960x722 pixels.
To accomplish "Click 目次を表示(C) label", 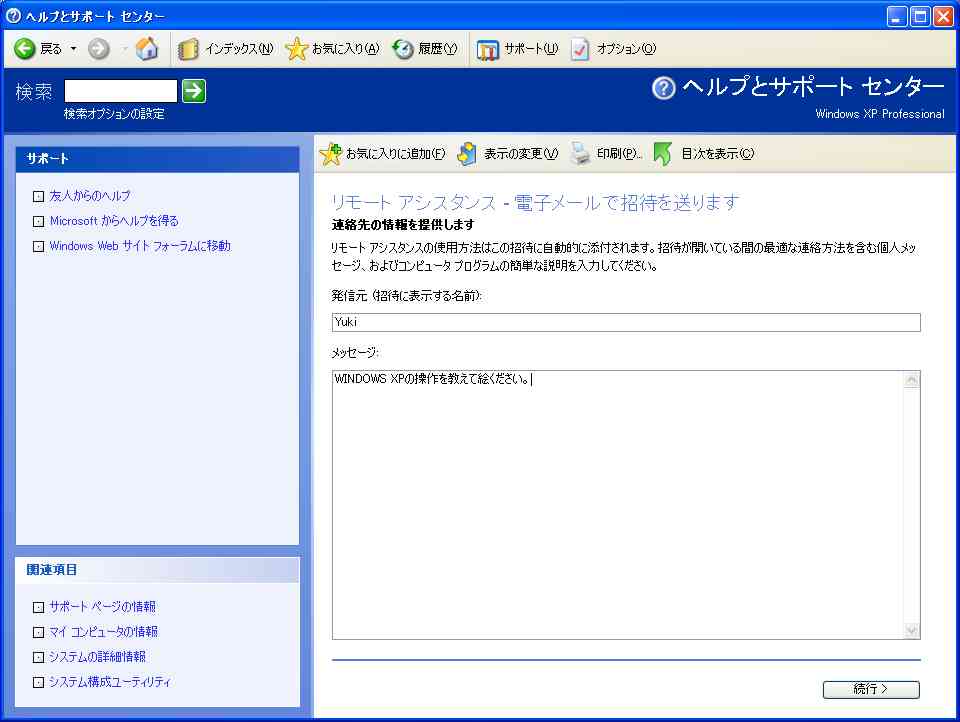I will click(x=718, y=154).
